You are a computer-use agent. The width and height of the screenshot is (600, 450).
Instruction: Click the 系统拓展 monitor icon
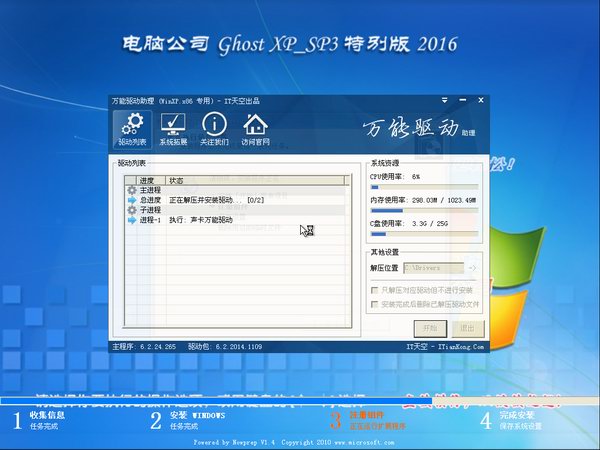click(173, 130)
